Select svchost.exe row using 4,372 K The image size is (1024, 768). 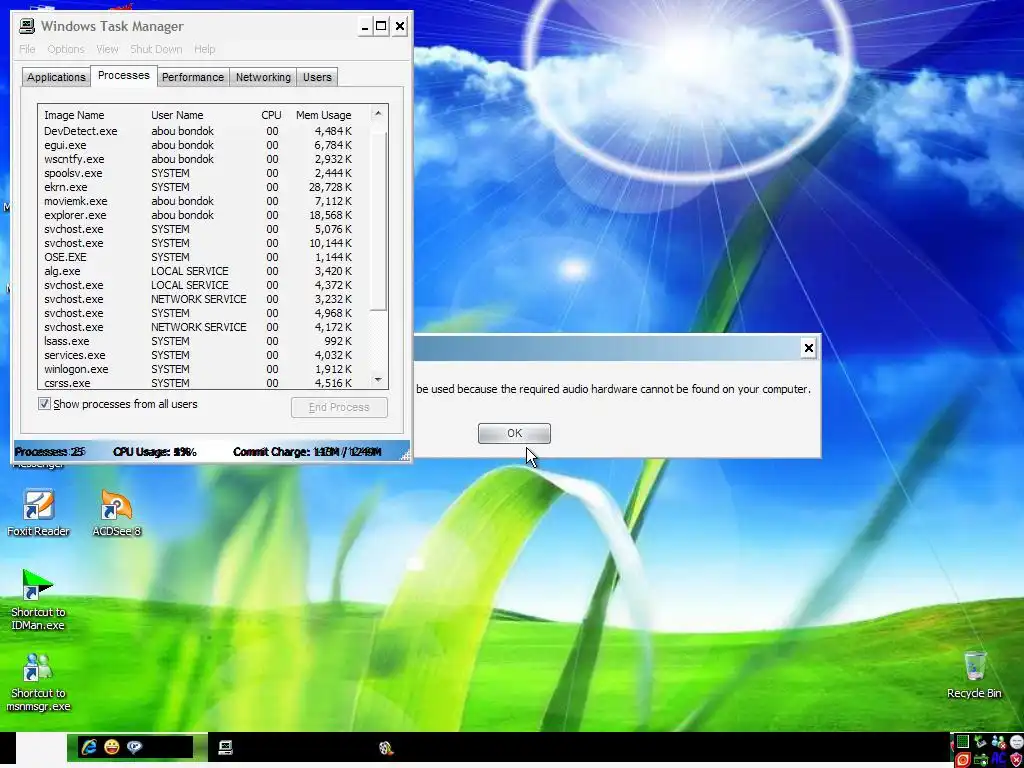point(204,285)
